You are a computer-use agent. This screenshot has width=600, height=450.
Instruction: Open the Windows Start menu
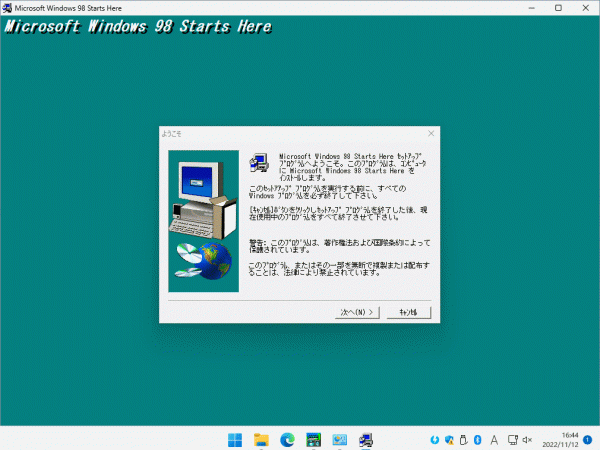coord(235,440)
